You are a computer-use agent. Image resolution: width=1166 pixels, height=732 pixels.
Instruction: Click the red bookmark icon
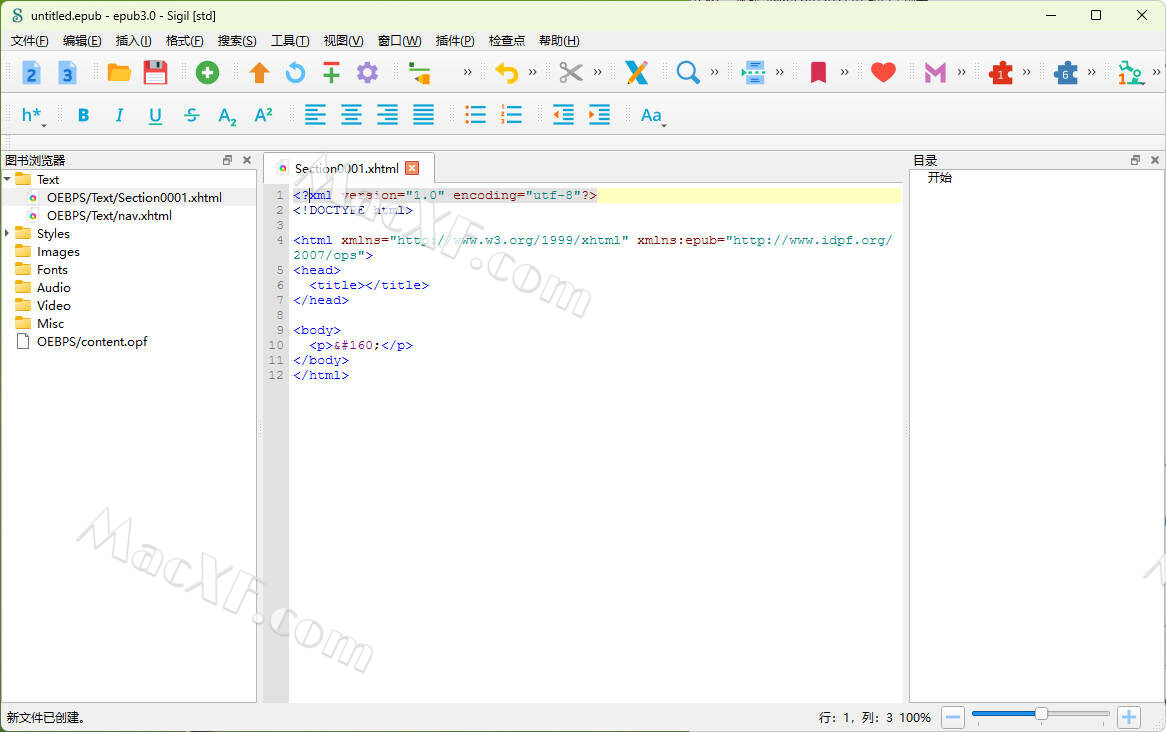(x=818, y=72)
